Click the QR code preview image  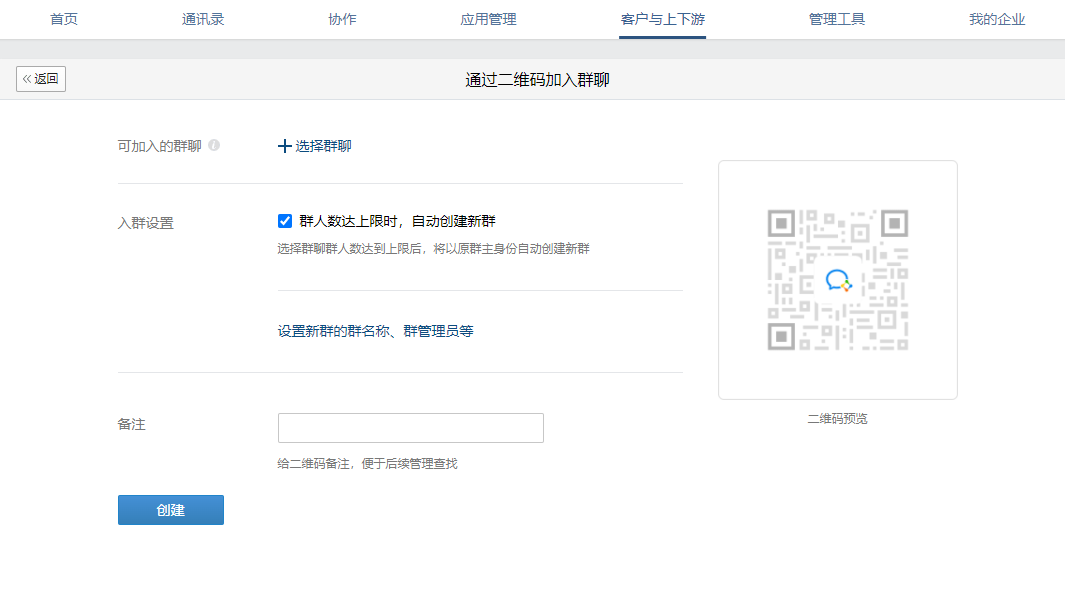[x=838, y=280]
